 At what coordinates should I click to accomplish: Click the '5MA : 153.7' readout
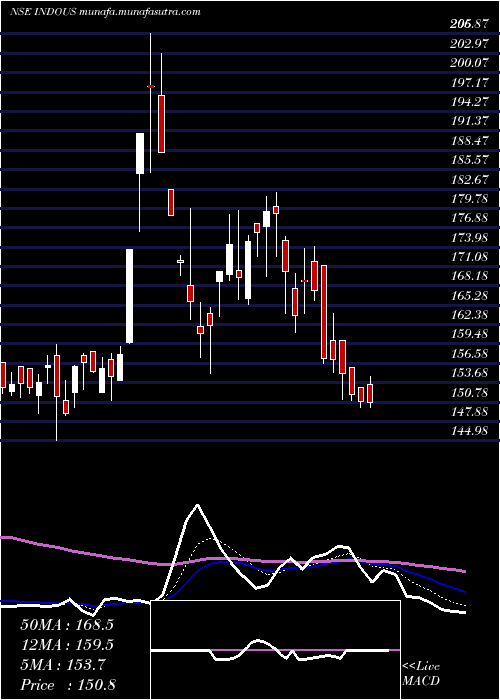pyautogui.click(x=63, y=665)
